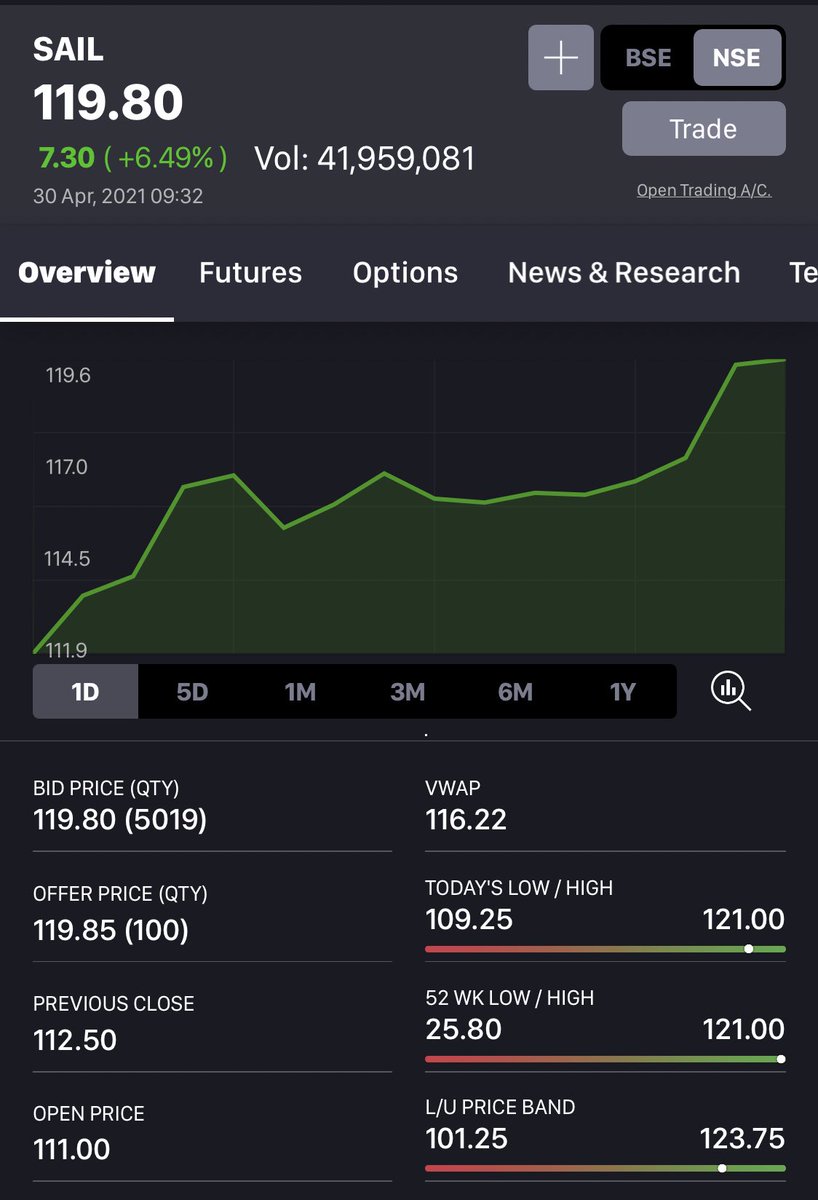Tap the change value 7.30 (+6.49%)
This screenshot has width=818, height=1200.
coord(133,158)
